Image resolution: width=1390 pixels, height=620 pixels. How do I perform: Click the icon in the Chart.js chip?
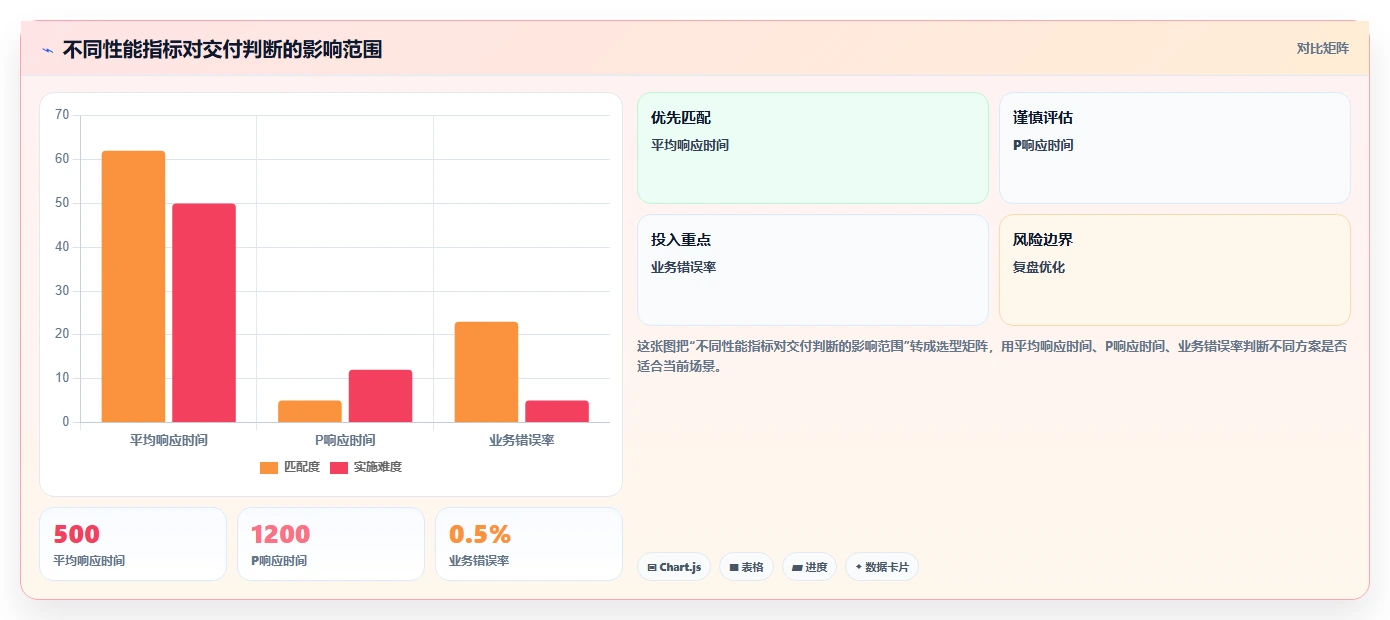point(652,567)
